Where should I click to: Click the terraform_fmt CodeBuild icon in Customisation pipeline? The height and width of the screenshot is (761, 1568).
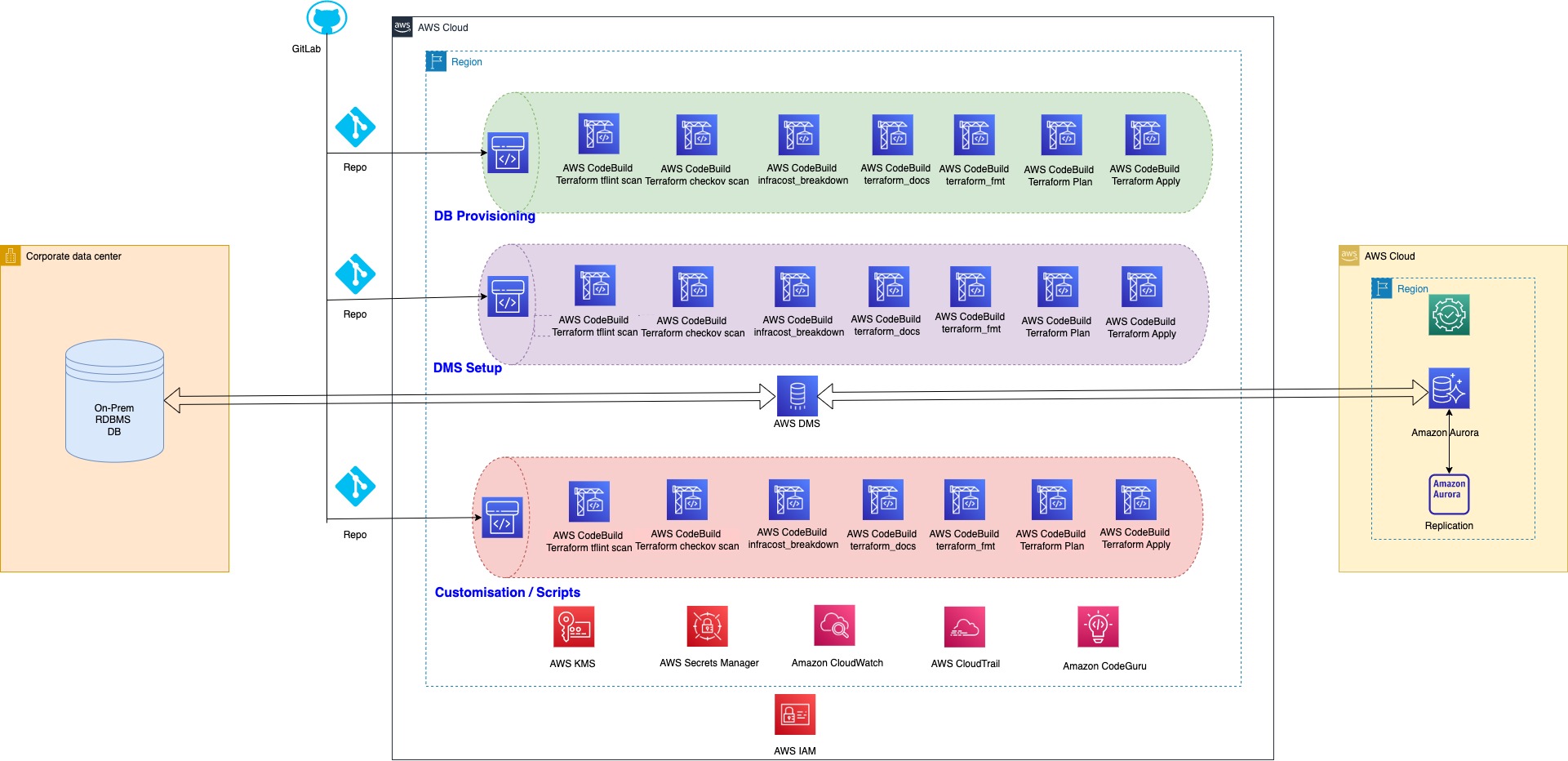pyautogui.click(x=965, y=500)
